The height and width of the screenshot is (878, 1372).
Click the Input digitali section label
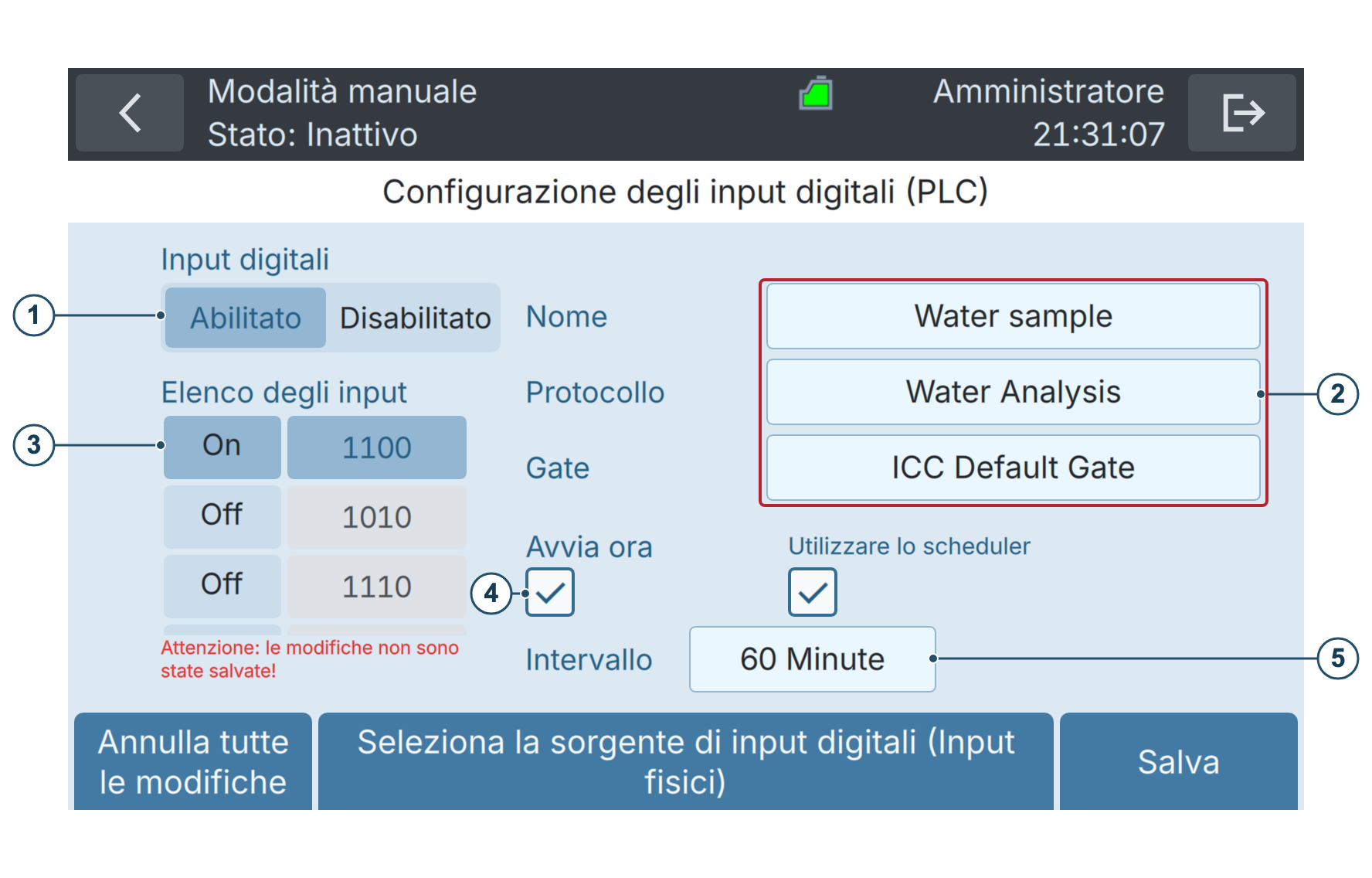coord(245,260)
